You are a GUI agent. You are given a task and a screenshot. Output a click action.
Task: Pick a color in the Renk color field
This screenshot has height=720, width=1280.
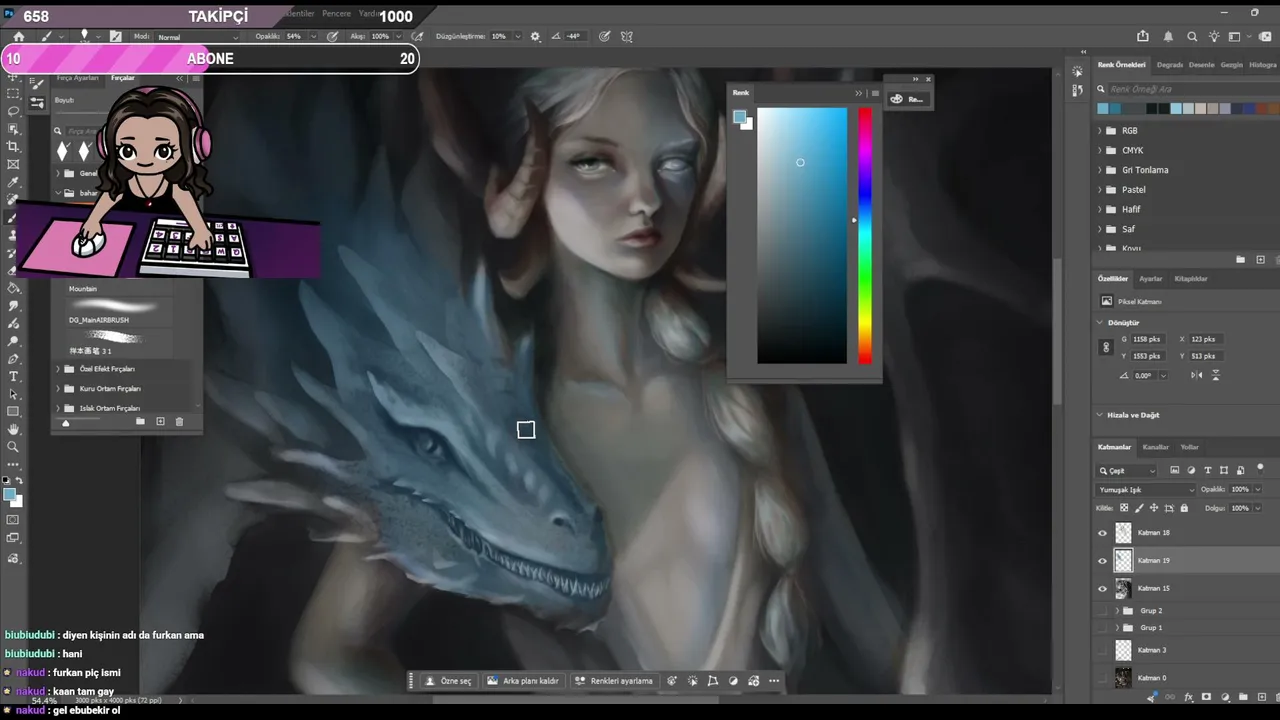tap(802, 236)
